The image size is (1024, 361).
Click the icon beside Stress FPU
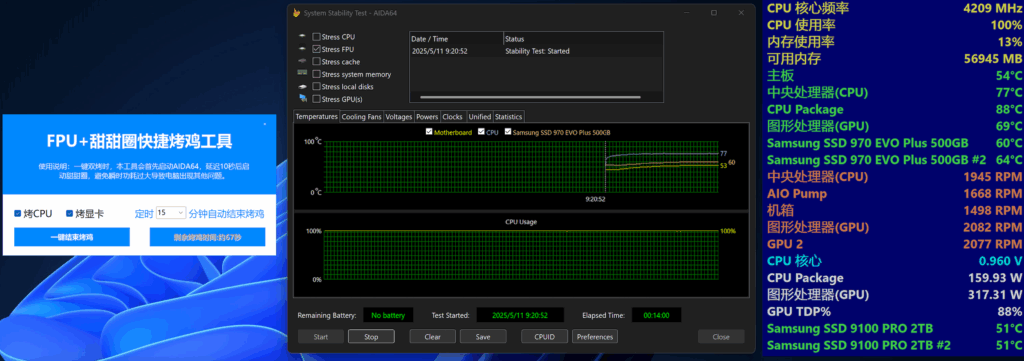click(x=302, y=50)
